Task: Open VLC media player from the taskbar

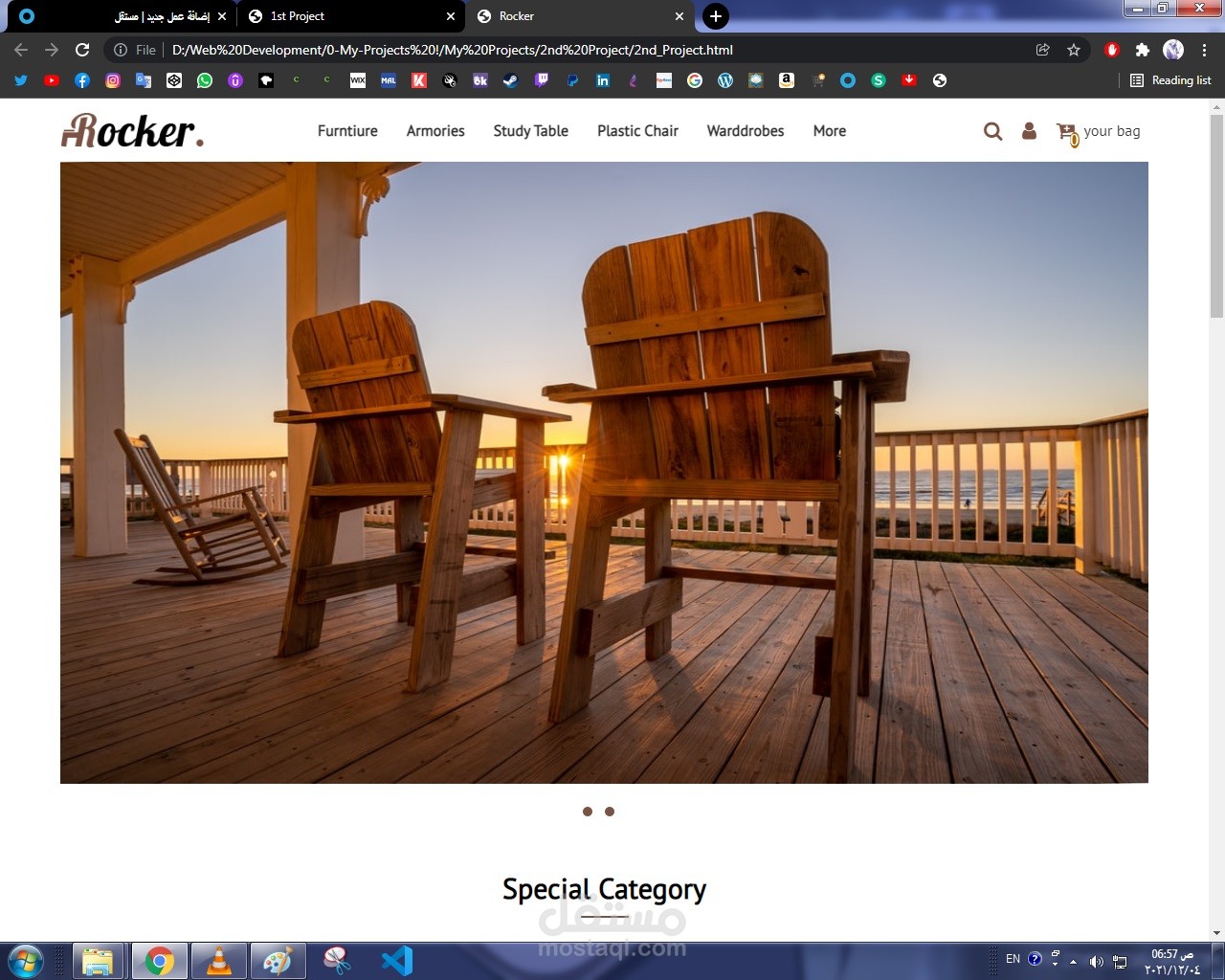Action: (x=219, y=960)
